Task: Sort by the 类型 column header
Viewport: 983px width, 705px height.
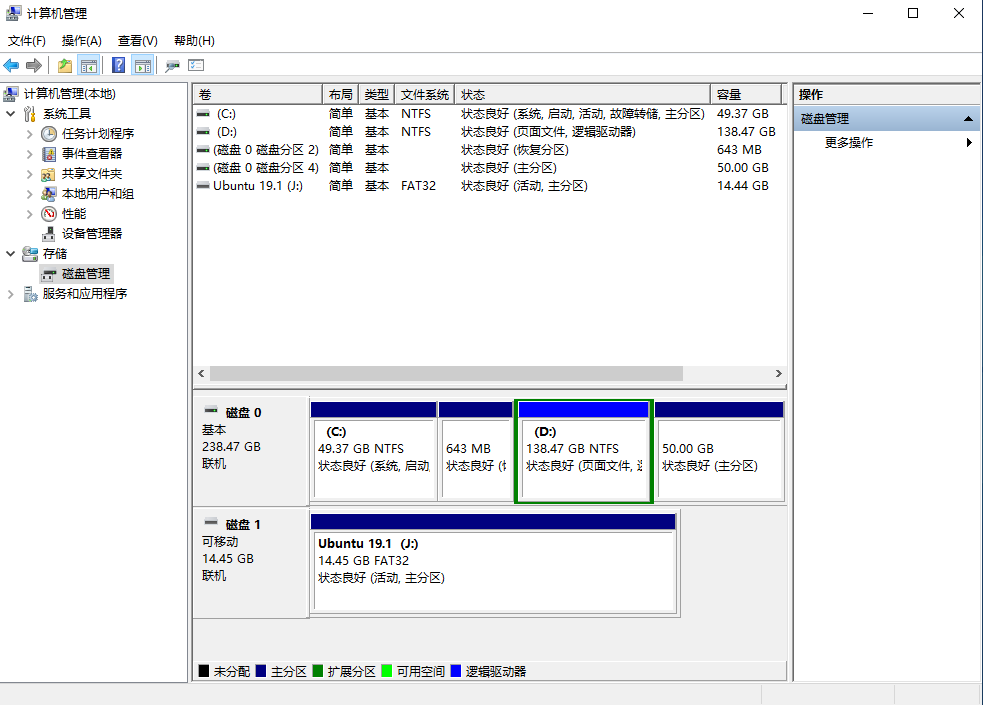Action: [x=377, y=95]
